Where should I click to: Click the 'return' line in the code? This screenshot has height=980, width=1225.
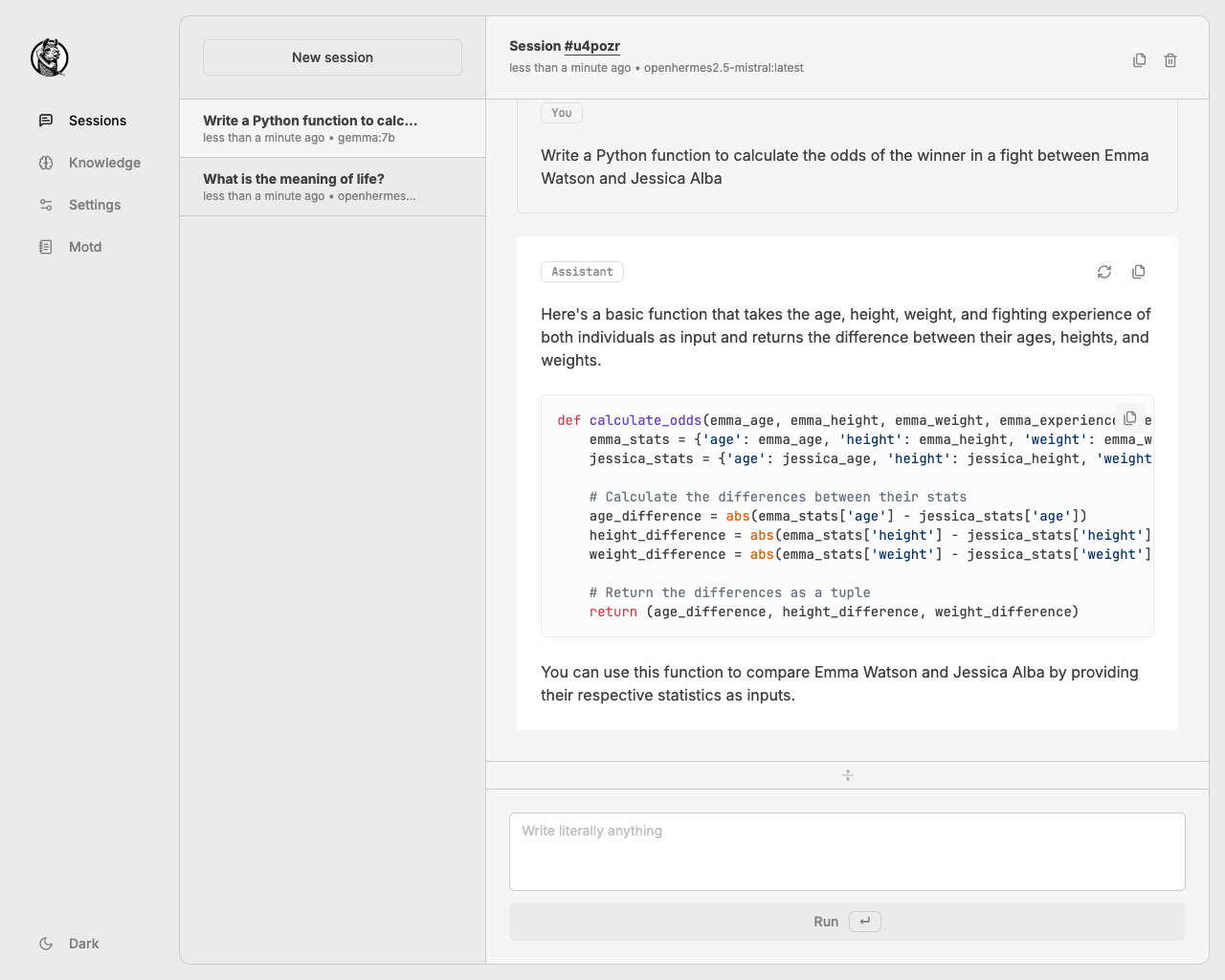pyautogui.click(x=834, y=612)
